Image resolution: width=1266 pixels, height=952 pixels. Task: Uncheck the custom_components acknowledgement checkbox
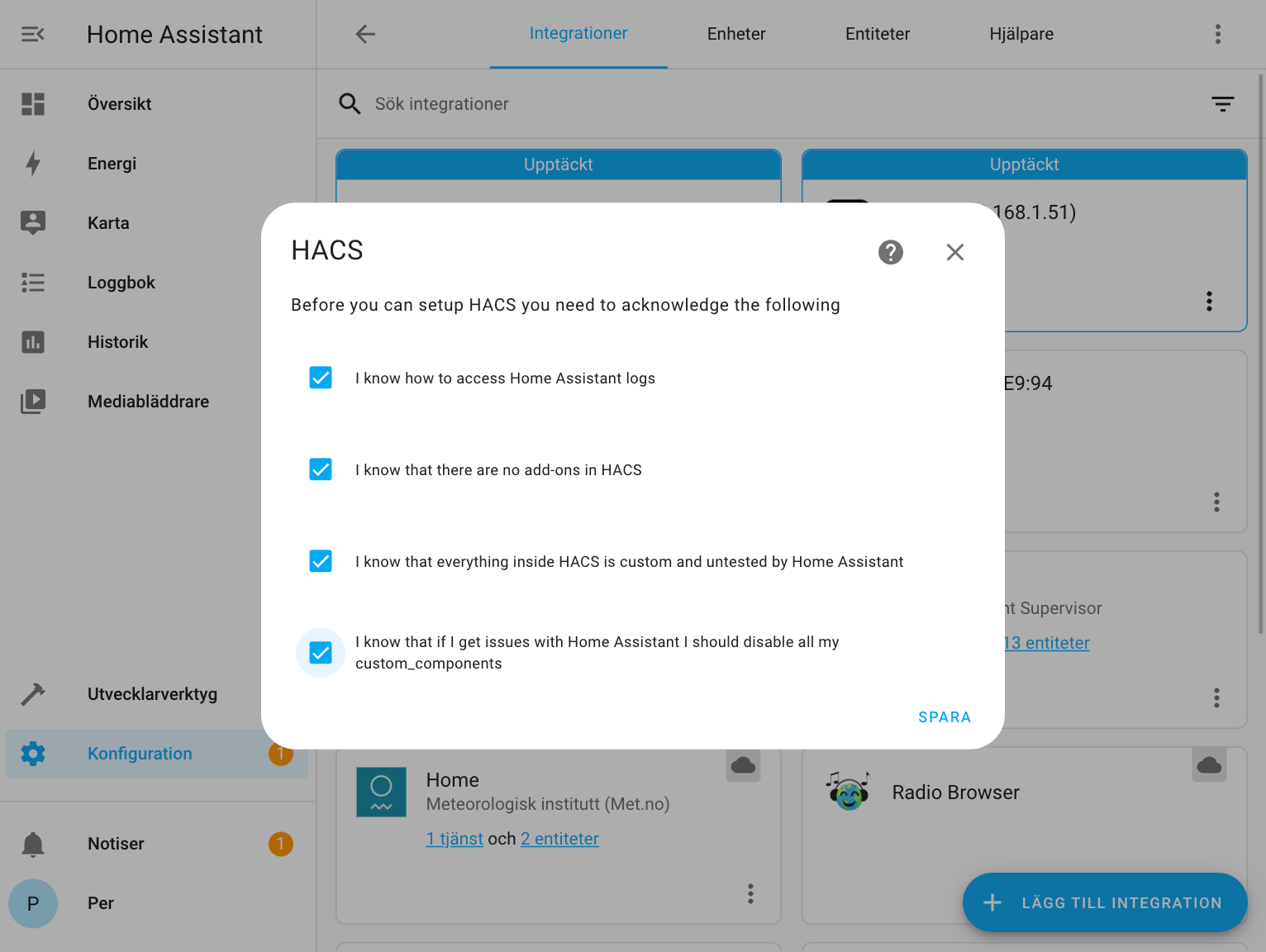(321, 653)
